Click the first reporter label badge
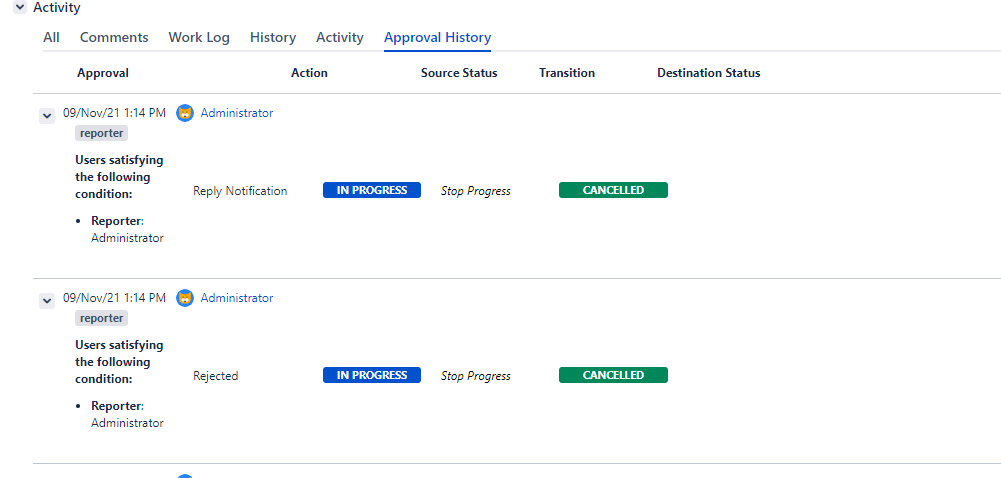This screenshot has height=478, width=1001. pos(102,133)
